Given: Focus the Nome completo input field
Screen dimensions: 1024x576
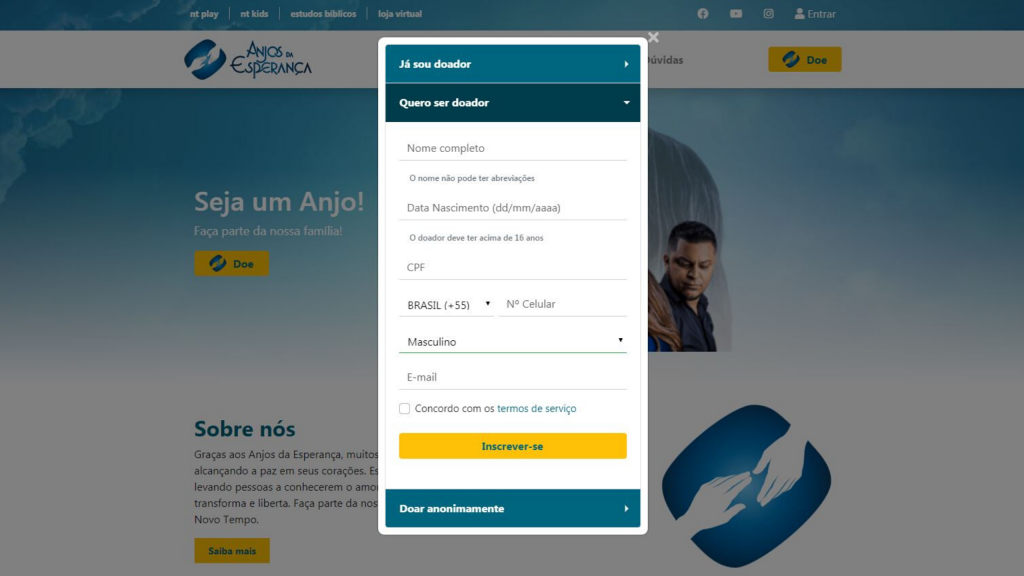Looking at the screenshot, I should click(513, 148).
